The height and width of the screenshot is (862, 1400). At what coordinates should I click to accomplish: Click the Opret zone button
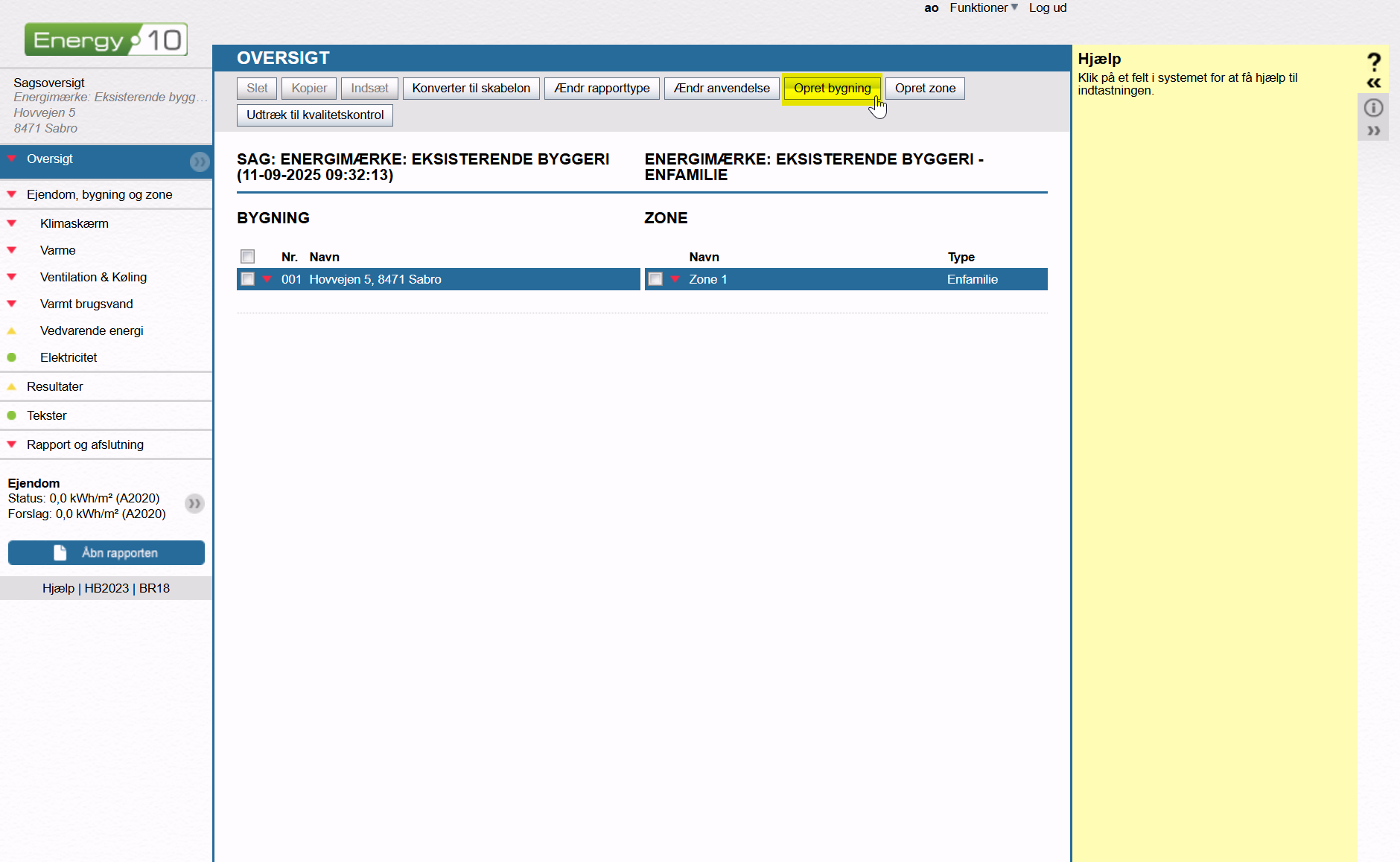tap(925, 88)
